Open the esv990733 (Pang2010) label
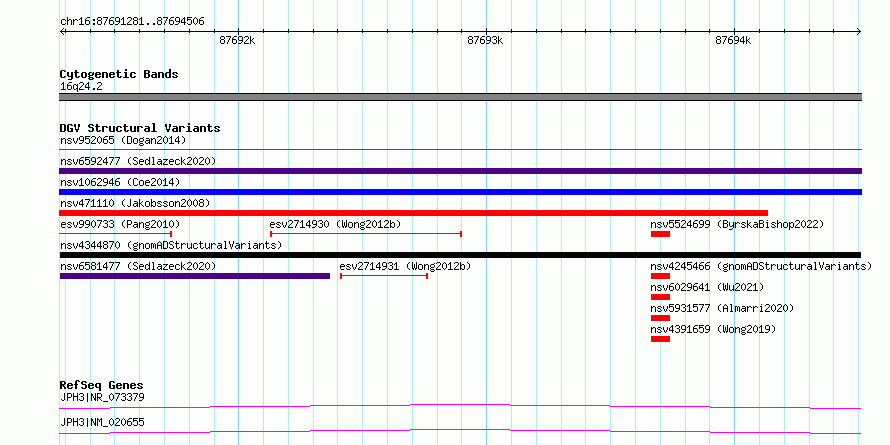This screenshot has height=445, width=890. (x=120, y=224)
